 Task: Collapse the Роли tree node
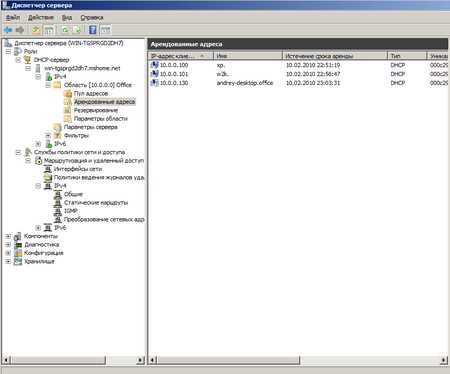[8, 51]
